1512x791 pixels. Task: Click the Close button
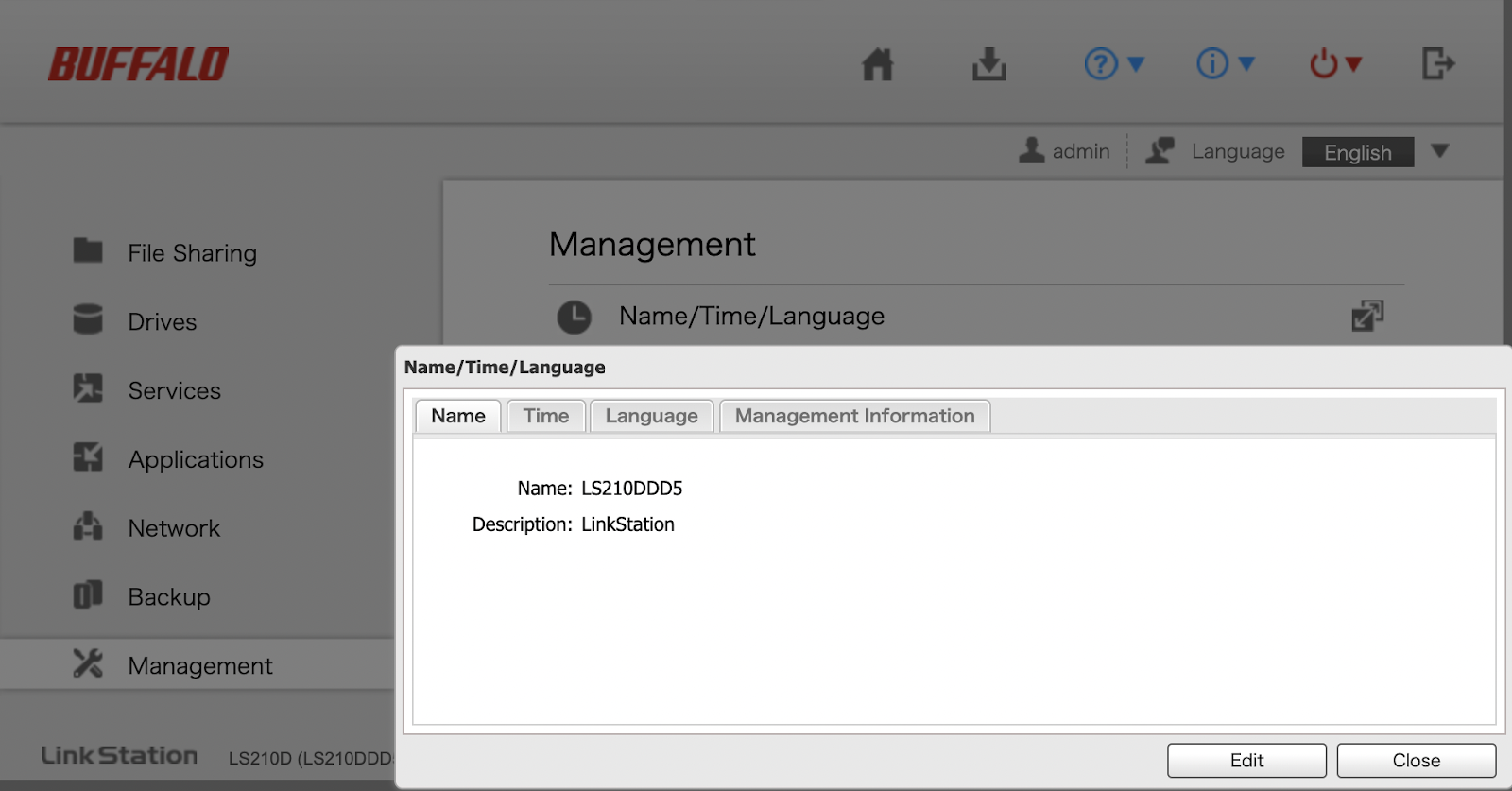1417,761
